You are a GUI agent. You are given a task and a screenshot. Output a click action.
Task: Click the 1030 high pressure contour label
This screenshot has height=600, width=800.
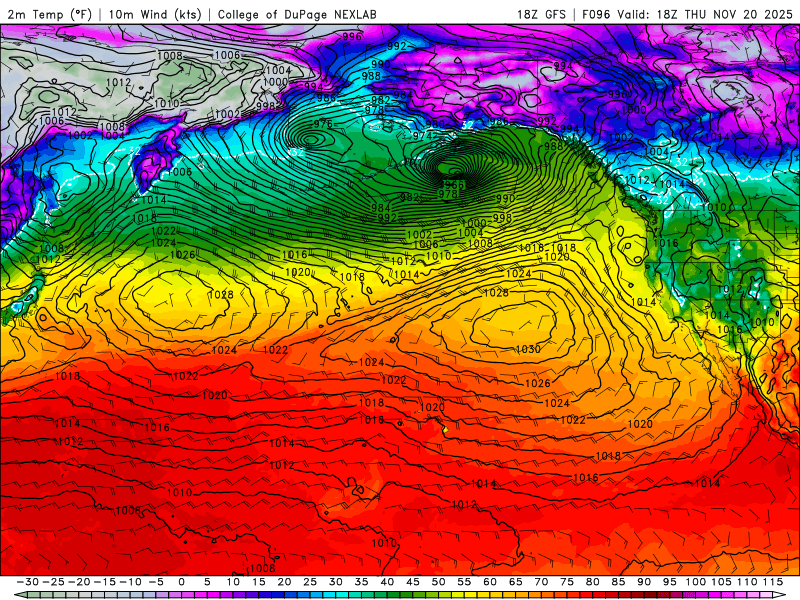click(x=528, y=349)
